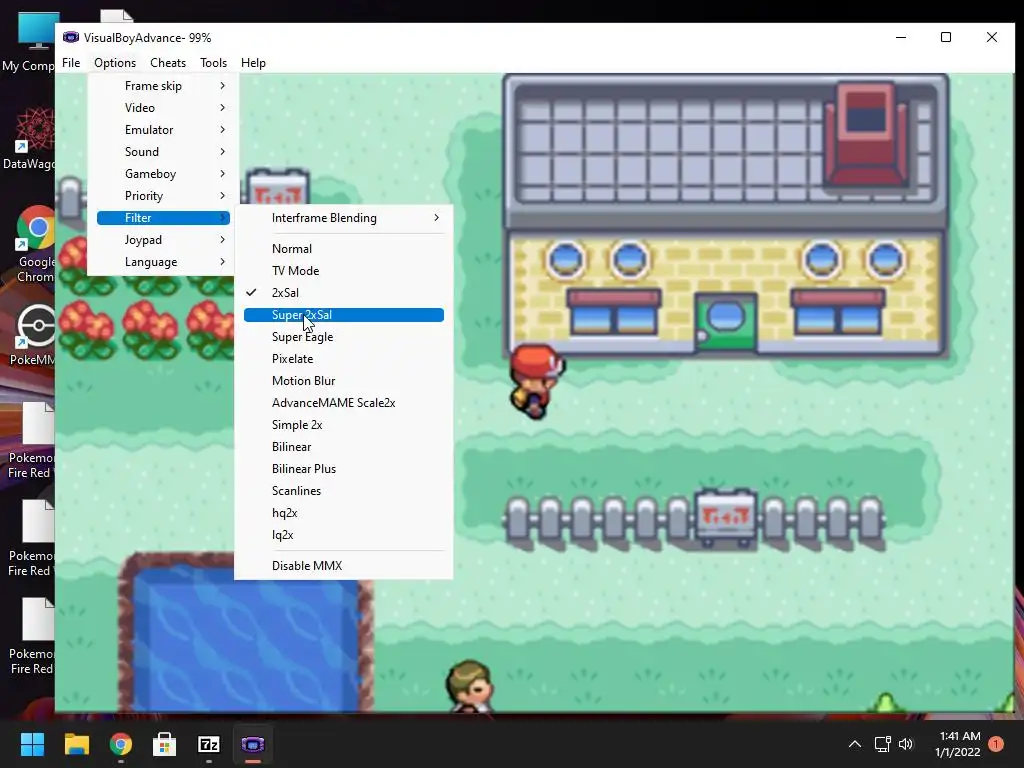Select the Simple 2x filter
The width and height of the screenshot is (1024, 768).
344,424
